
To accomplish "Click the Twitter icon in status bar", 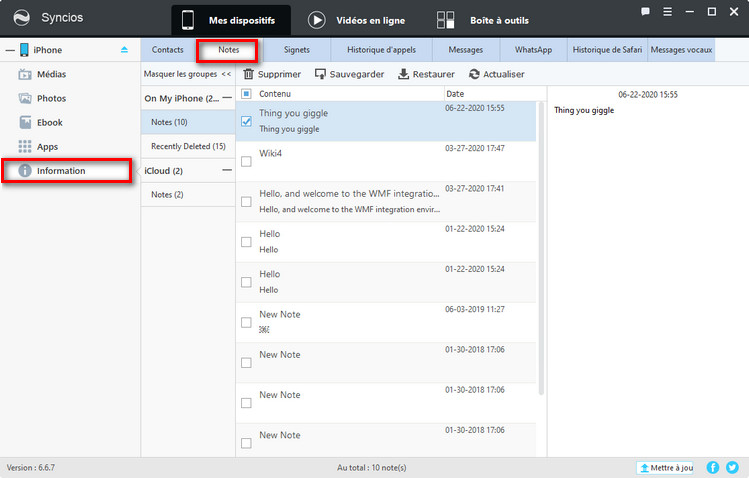I will pos(731,467).
